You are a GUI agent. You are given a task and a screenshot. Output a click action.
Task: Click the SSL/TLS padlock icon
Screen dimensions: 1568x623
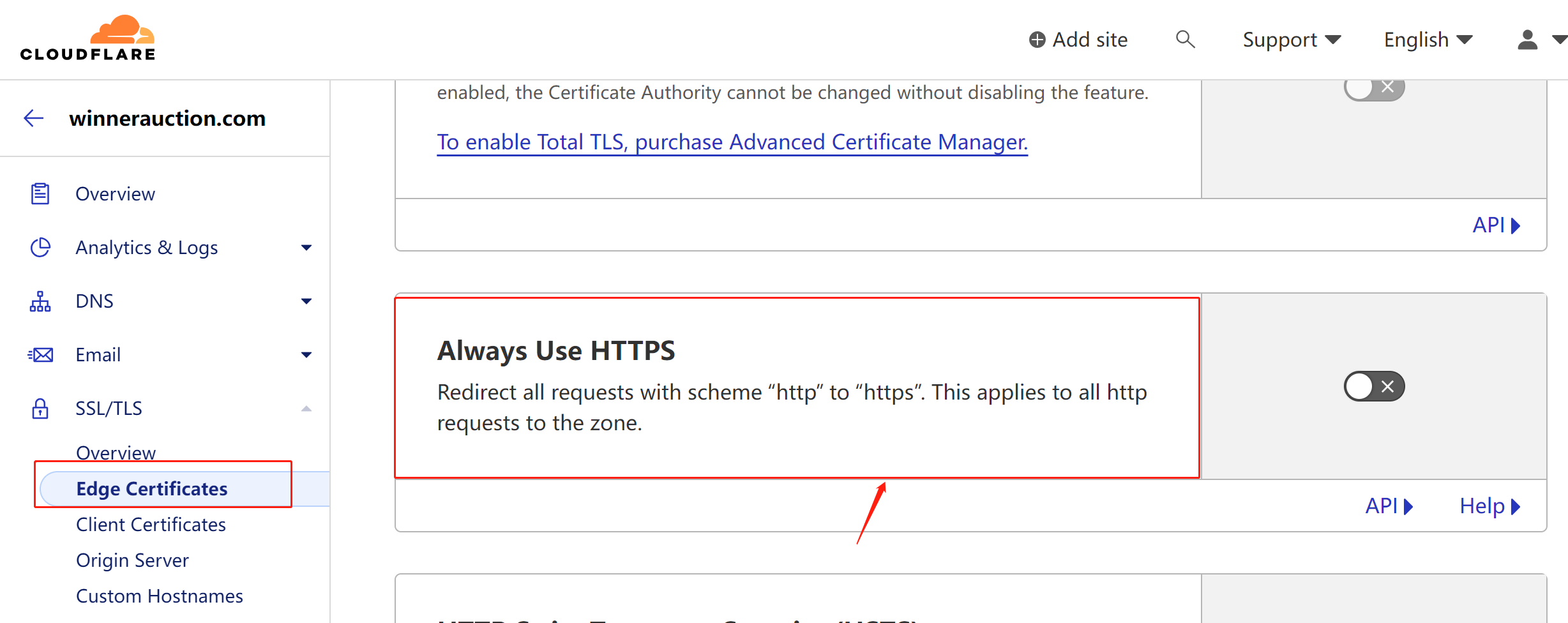(40, 409)
